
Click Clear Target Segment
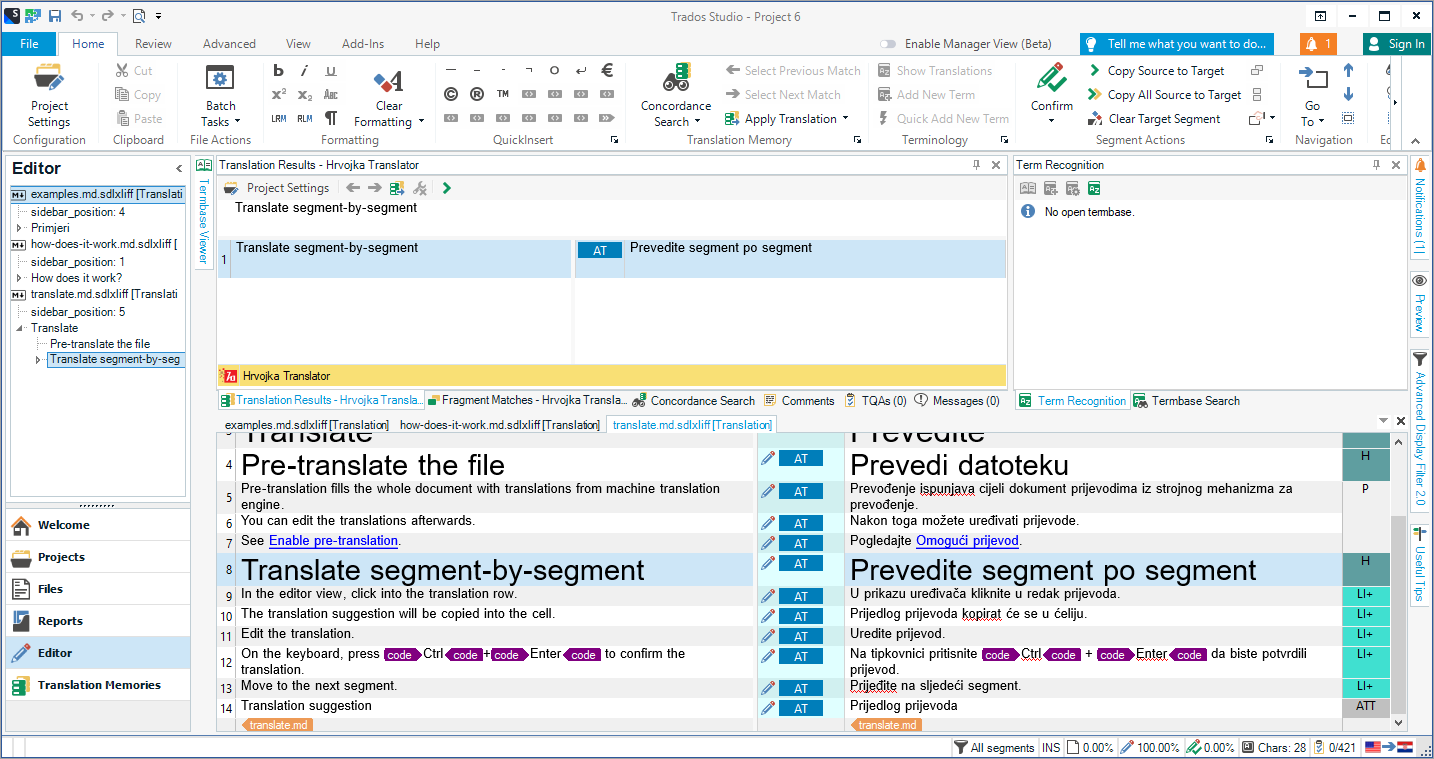coord(1155,119)
